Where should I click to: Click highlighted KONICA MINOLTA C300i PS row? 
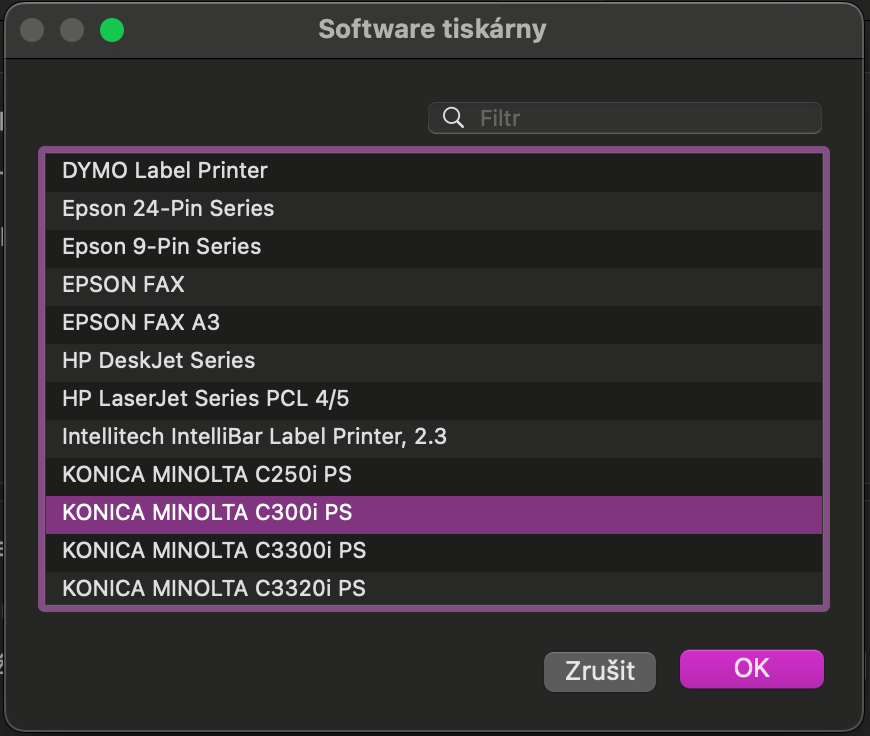434,513
